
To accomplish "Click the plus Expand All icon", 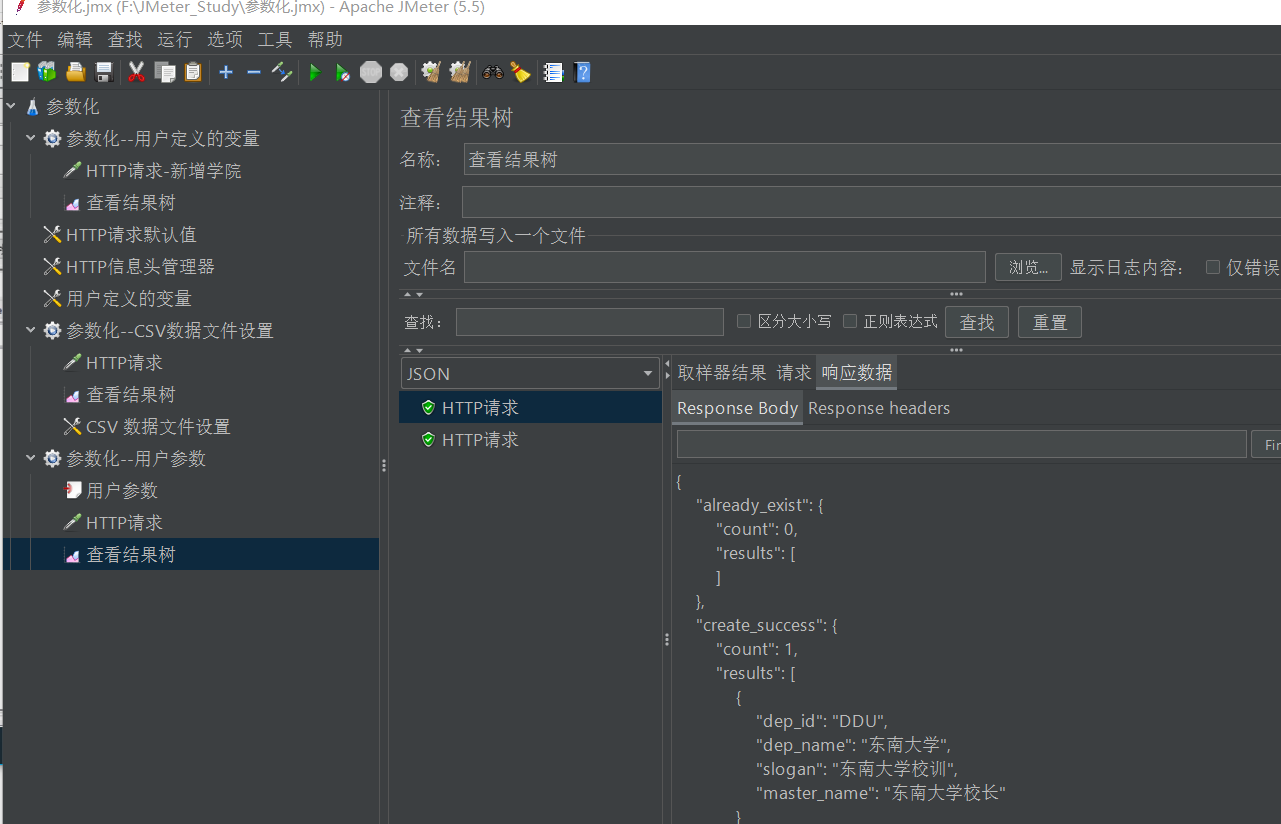I will tap(226, 72).
